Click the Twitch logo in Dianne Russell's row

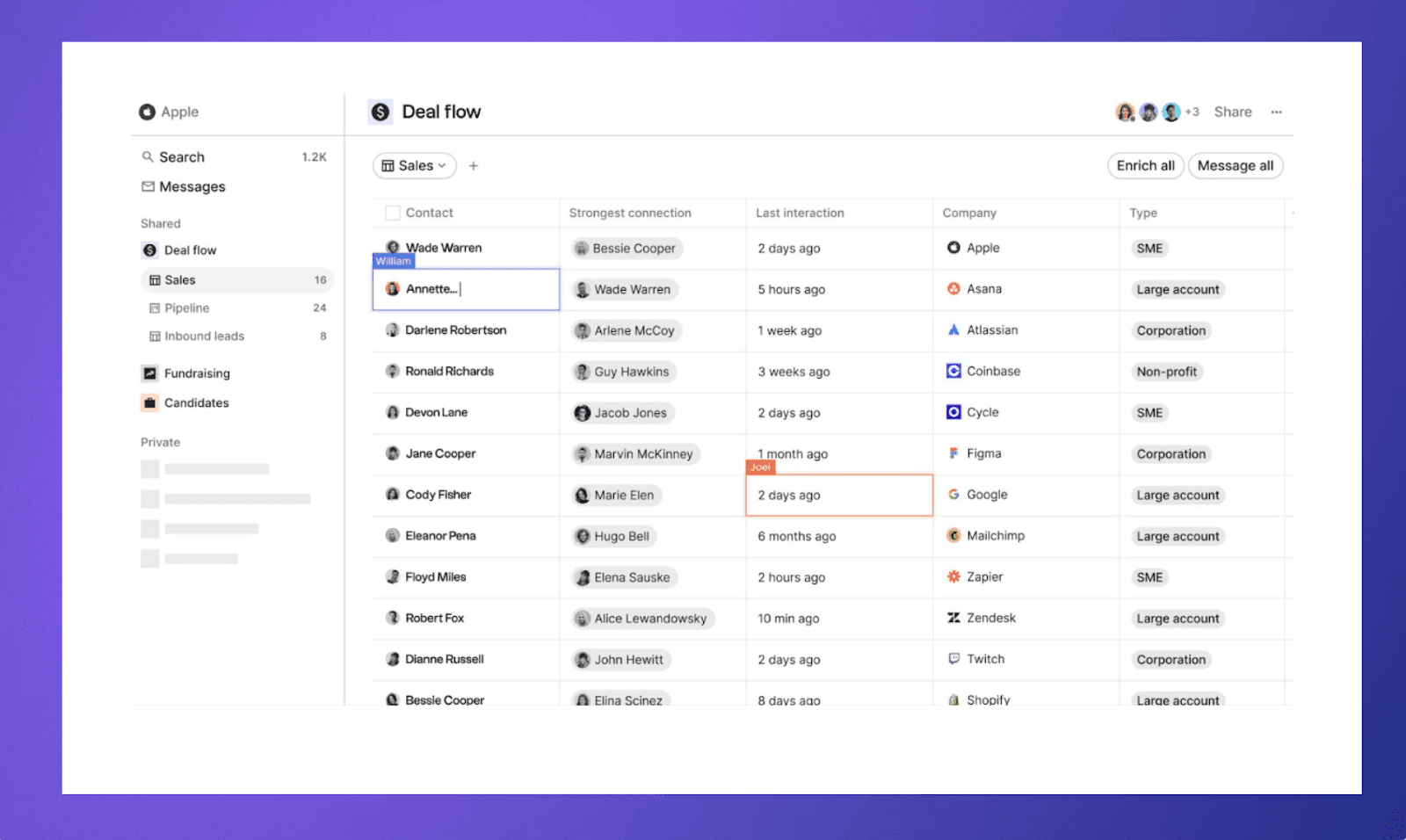pyautogui.click(x=953, y=658)
